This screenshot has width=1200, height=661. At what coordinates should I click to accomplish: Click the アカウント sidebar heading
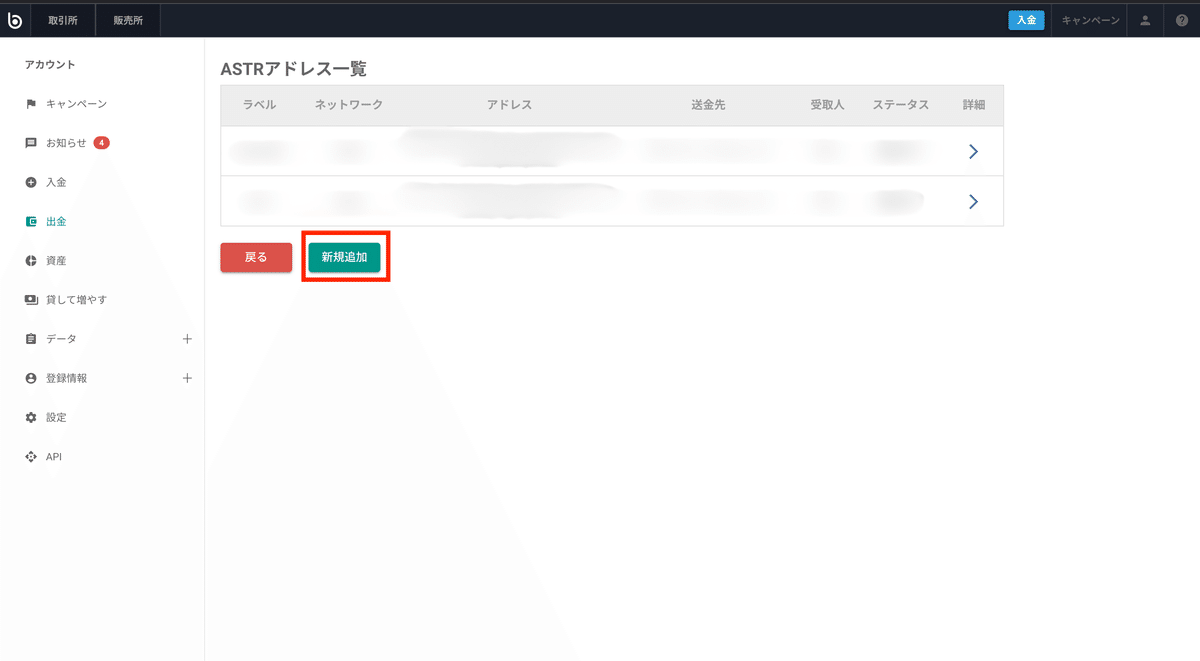coord(50,65)
